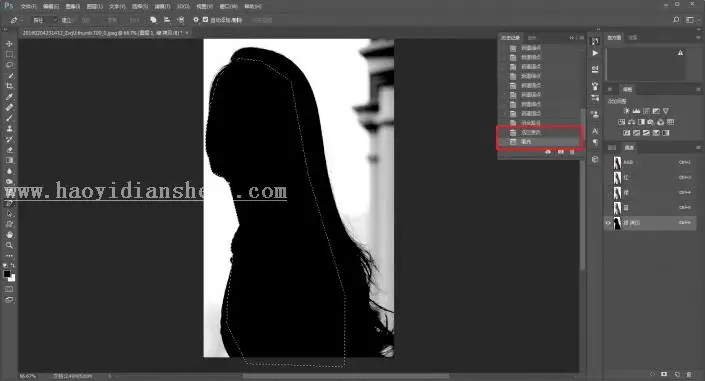Add a Brightness/Contrast adjustment
The image size is (705, 381).
pos(626,111)
